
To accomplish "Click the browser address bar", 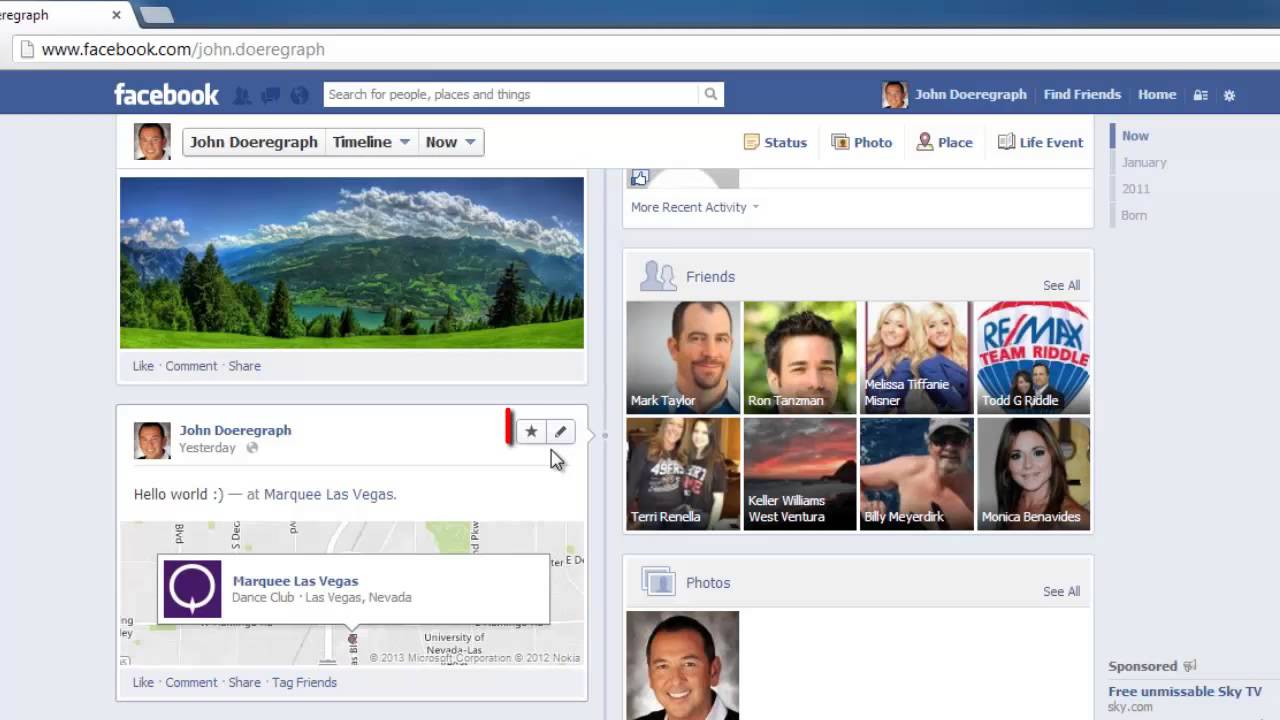I will coord(646,49).
